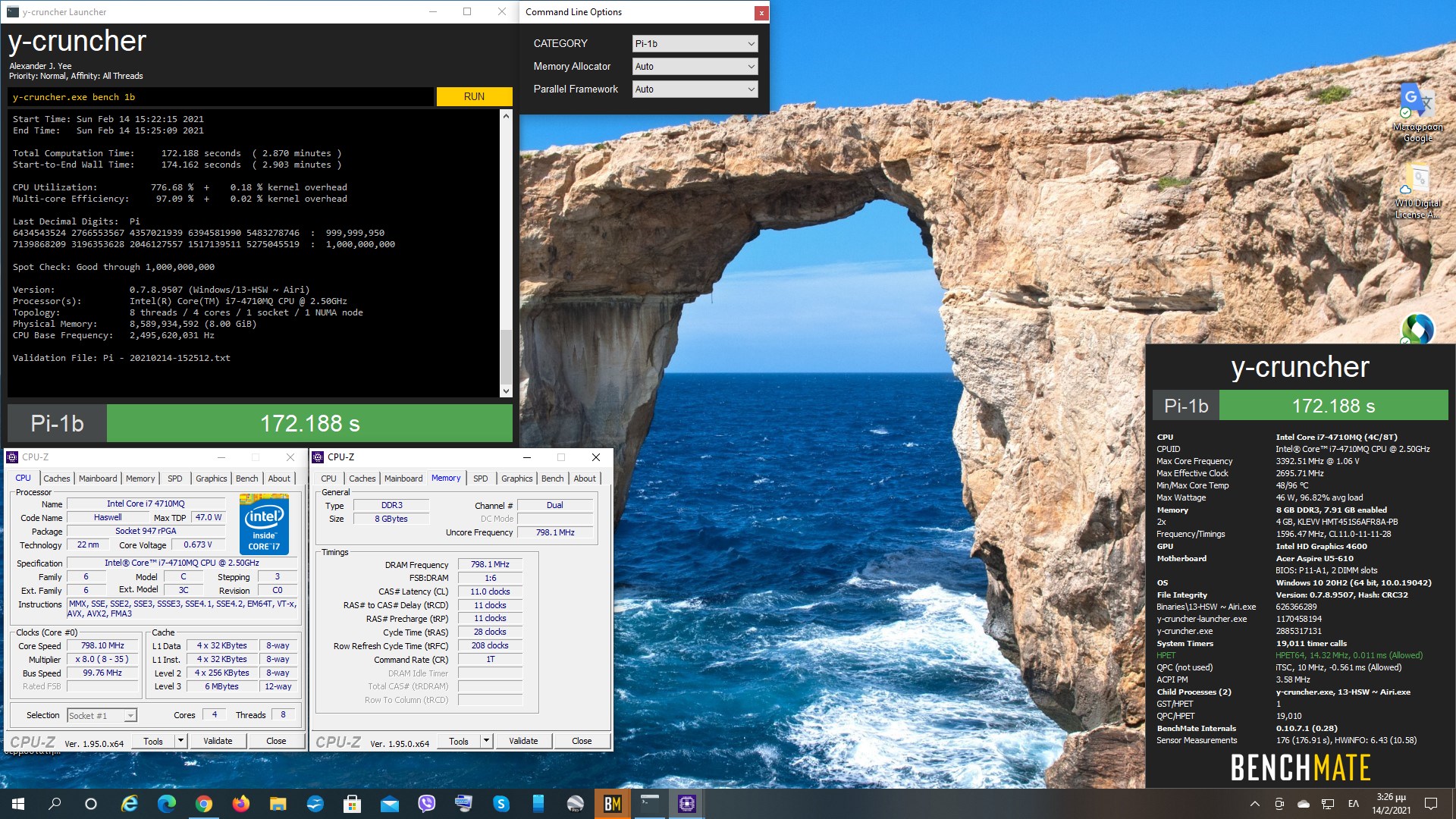Screen dimensions: 1456x819
Task: Open the CATEGORY dropdown showing Pi-1b
Action: click(x=695, y=44)
